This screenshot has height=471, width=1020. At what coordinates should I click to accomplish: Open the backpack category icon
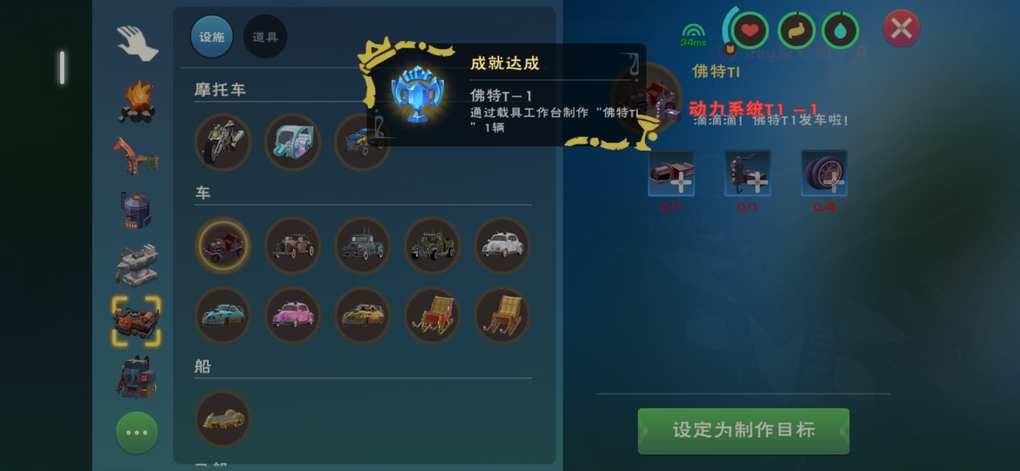(x=137, y=377)
